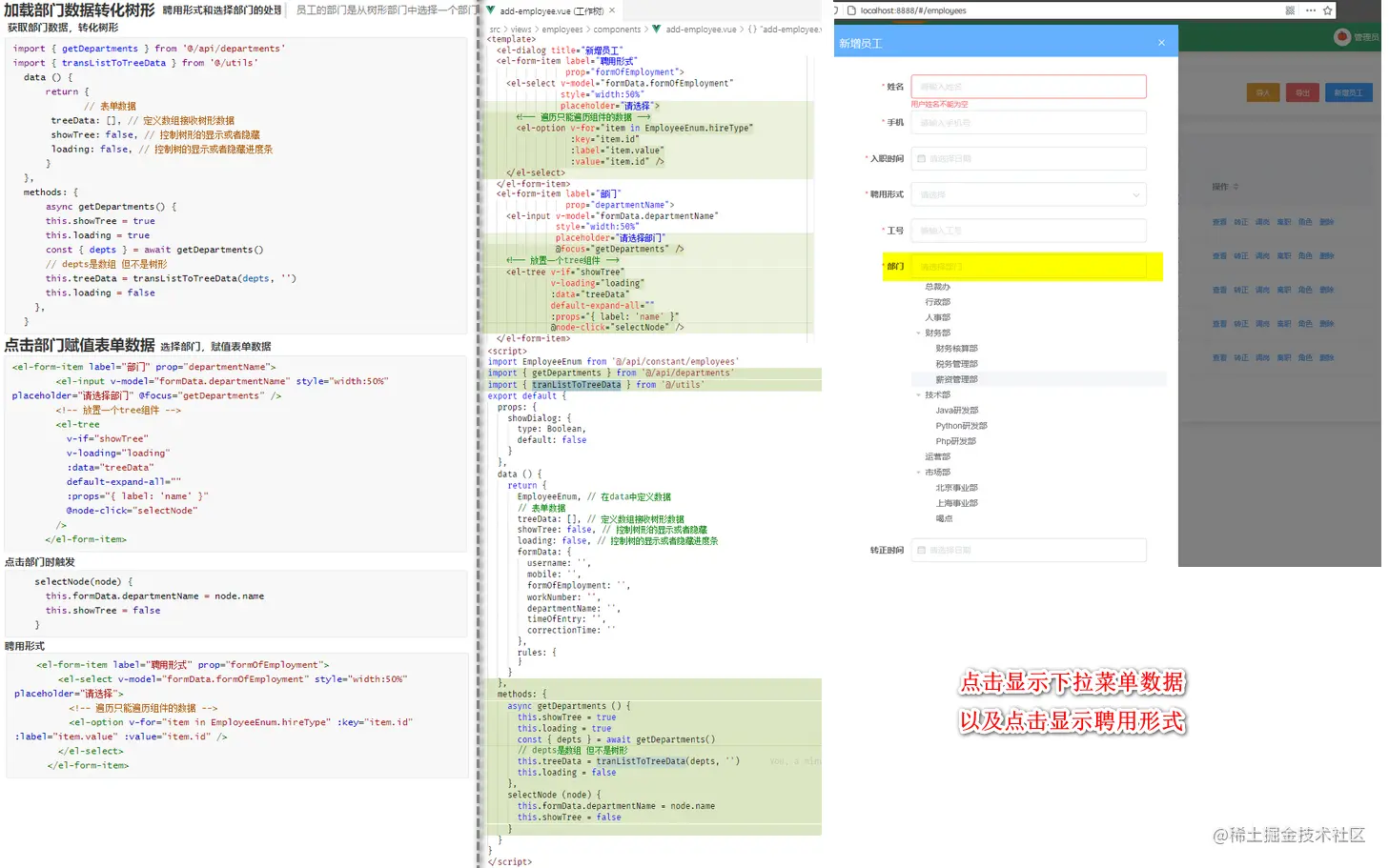The width and height of the screenshot is (1389, 868).
Task: Select Python研发部 in the department tree
Action: coord(961,426)
